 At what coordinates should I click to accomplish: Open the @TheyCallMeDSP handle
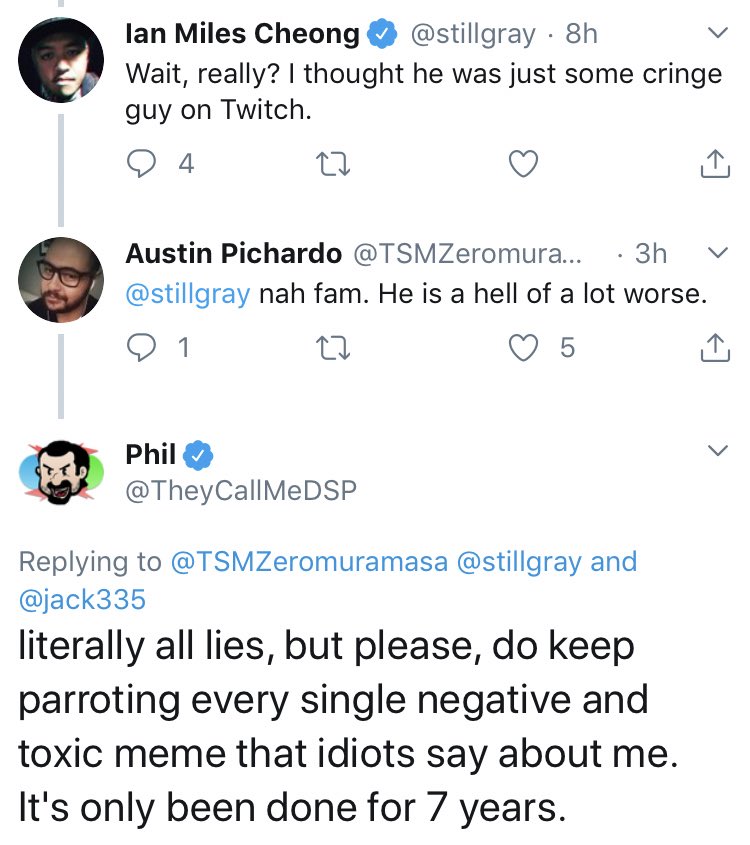pyautogui.click(x=241, y=490)
